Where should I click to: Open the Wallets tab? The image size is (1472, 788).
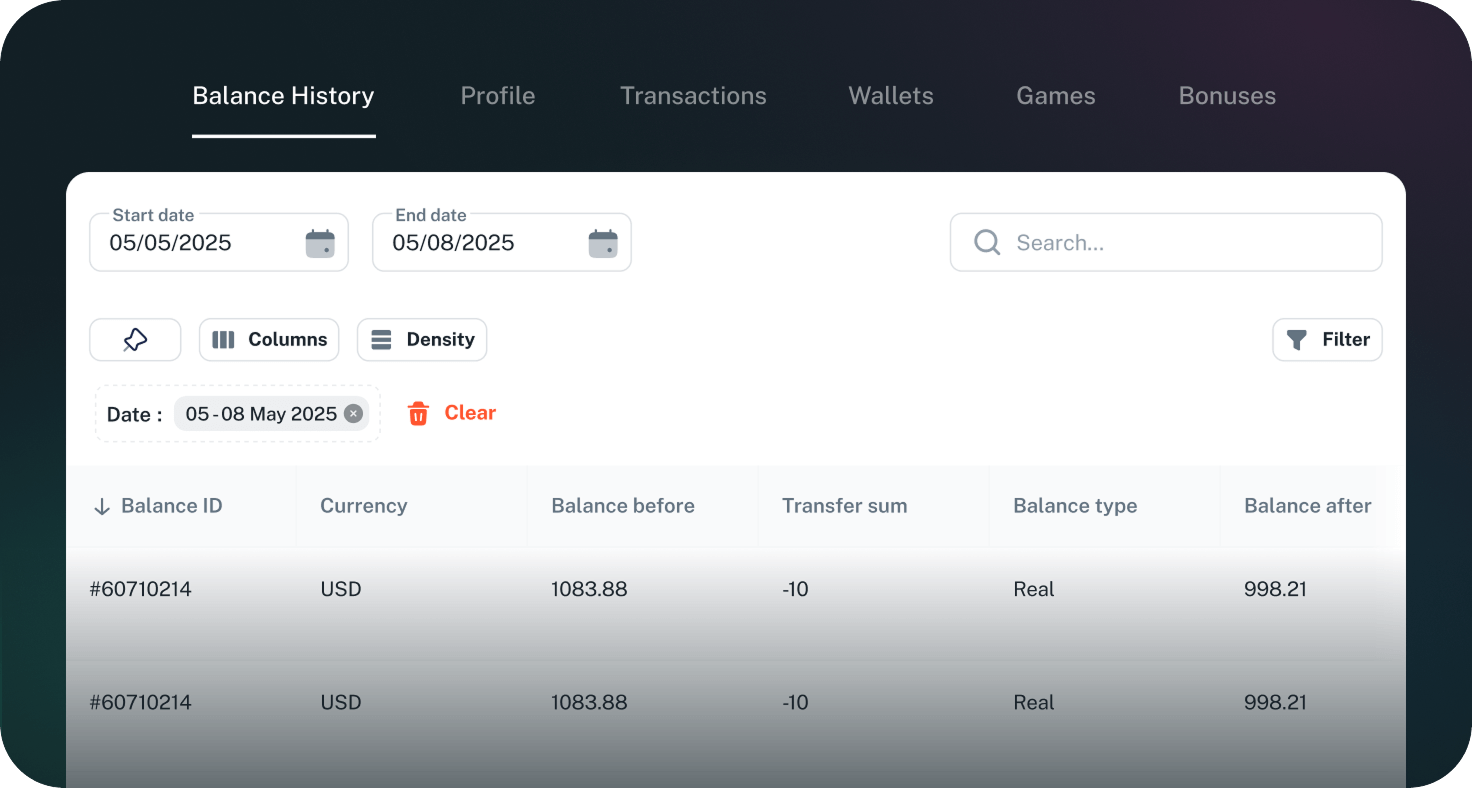[x=890, y=96]
